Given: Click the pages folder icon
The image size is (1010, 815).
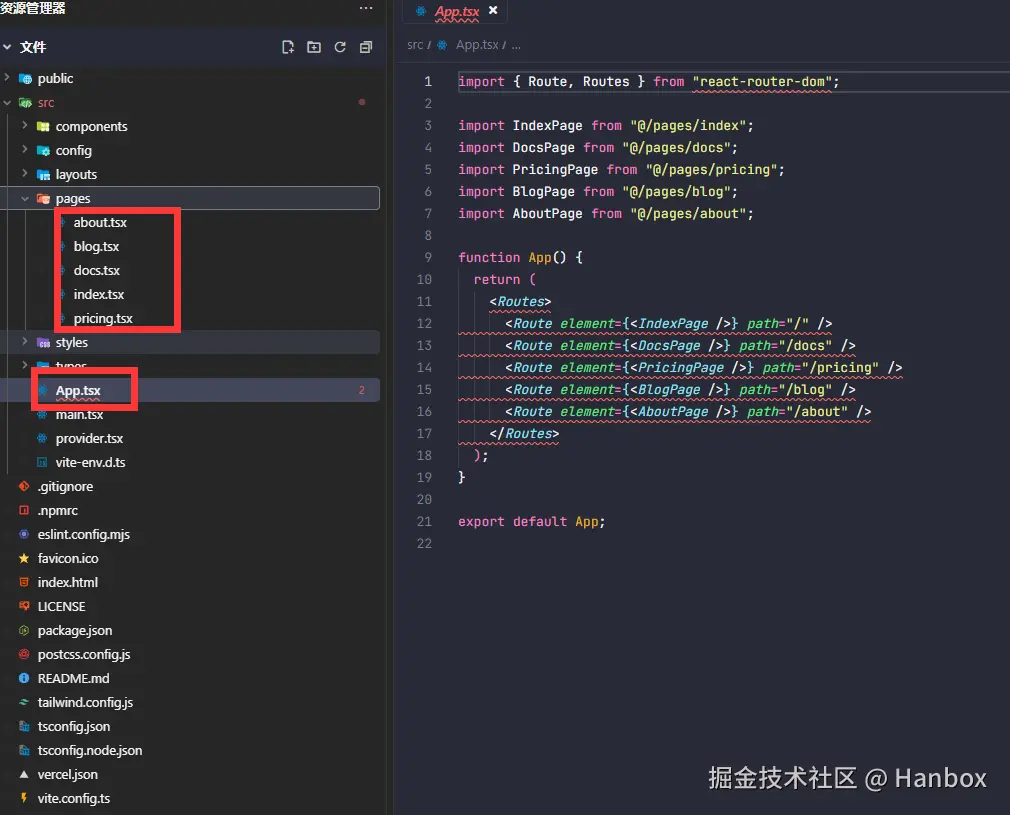Looking at the screenshot, I should [x=43, y=198].
